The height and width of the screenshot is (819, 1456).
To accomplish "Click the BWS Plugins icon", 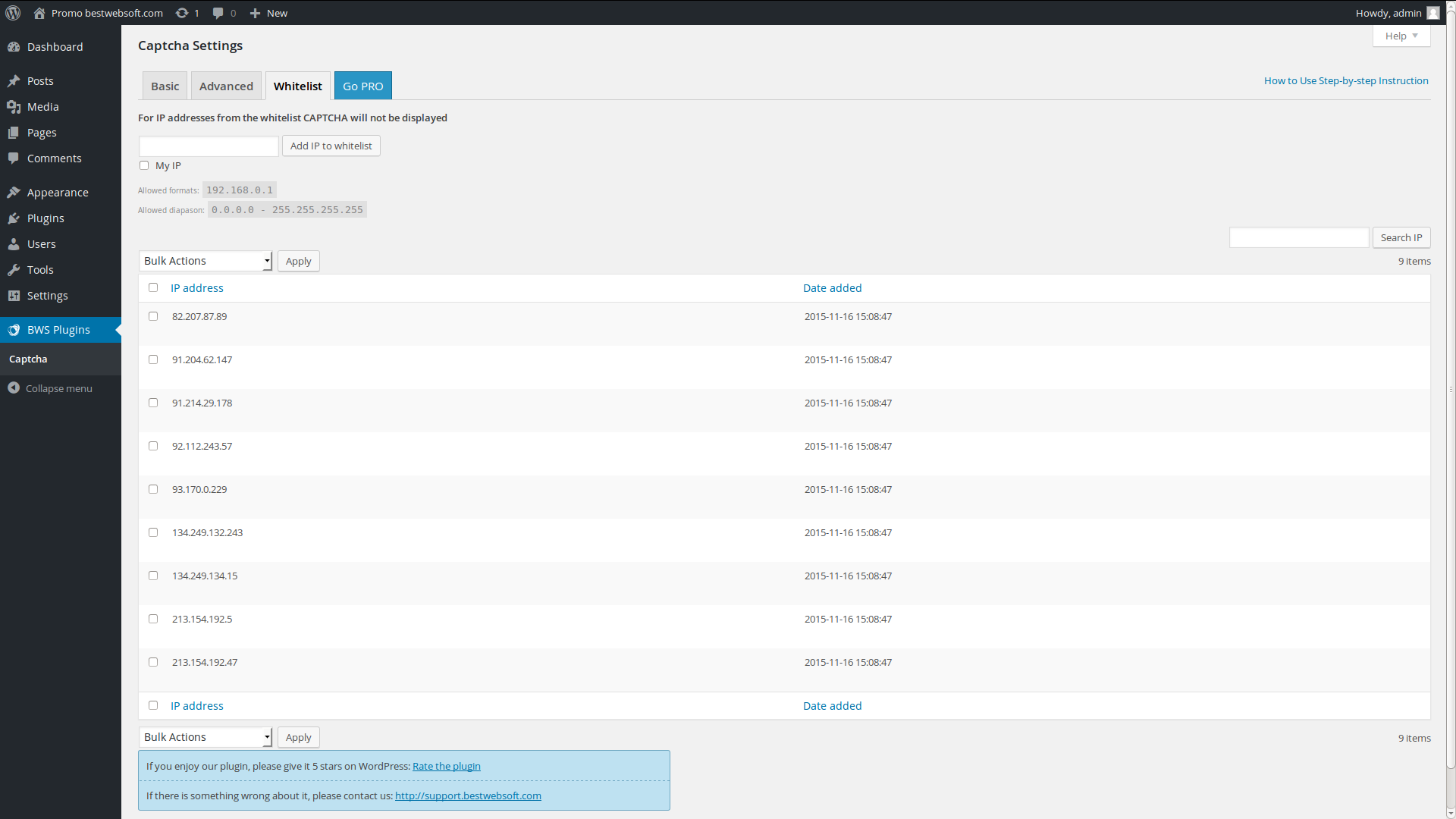I will 14,330.
